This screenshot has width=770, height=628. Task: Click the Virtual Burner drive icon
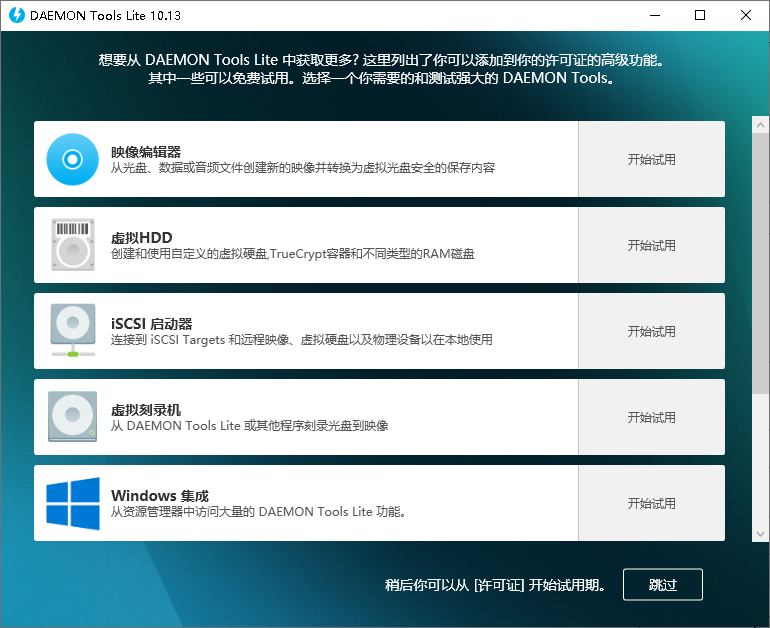(73, 416)
